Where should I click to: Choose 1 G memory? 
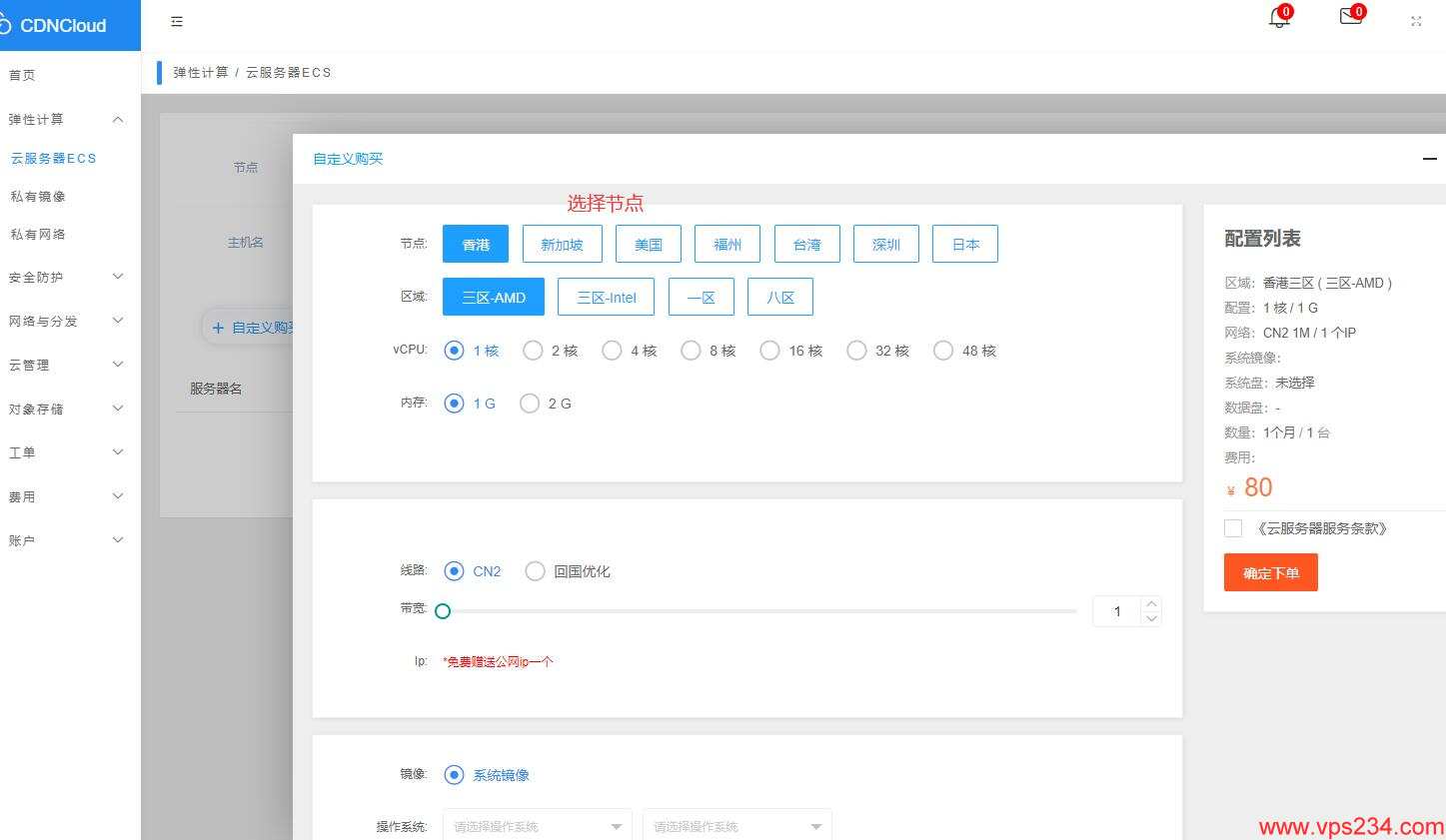470,404
